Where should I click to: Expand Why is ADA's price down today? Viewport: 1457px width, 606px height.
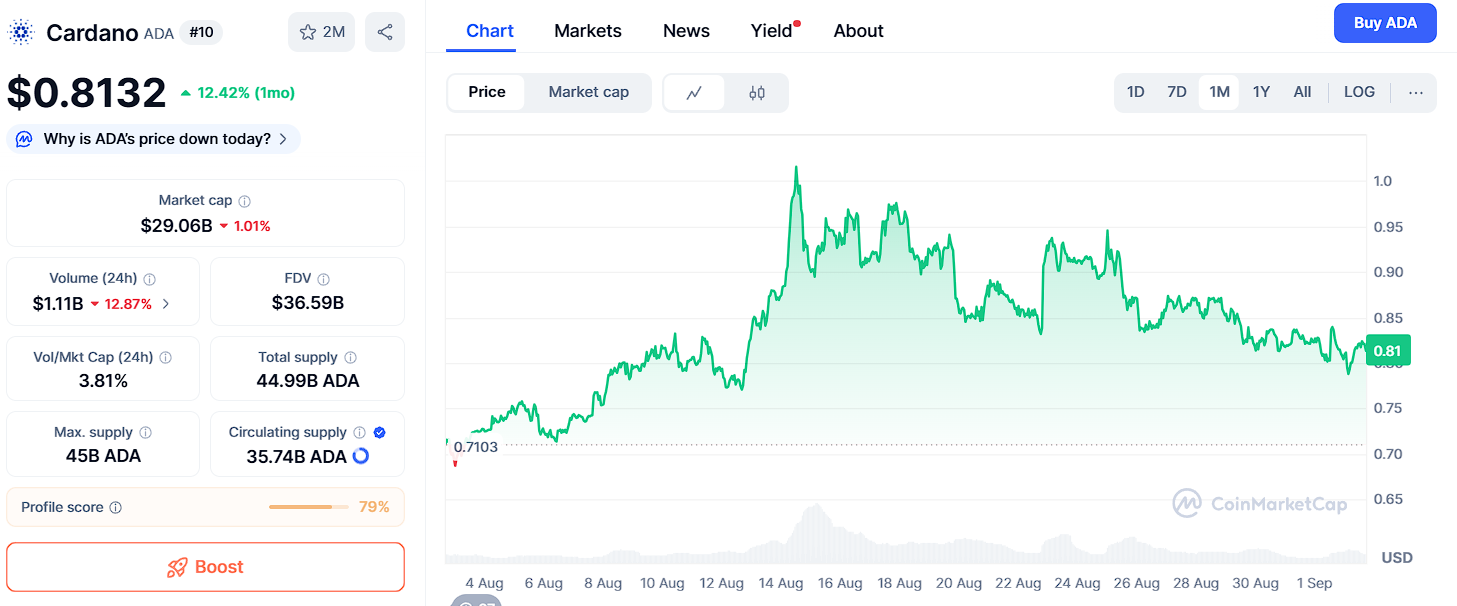(x=154, y=139)
